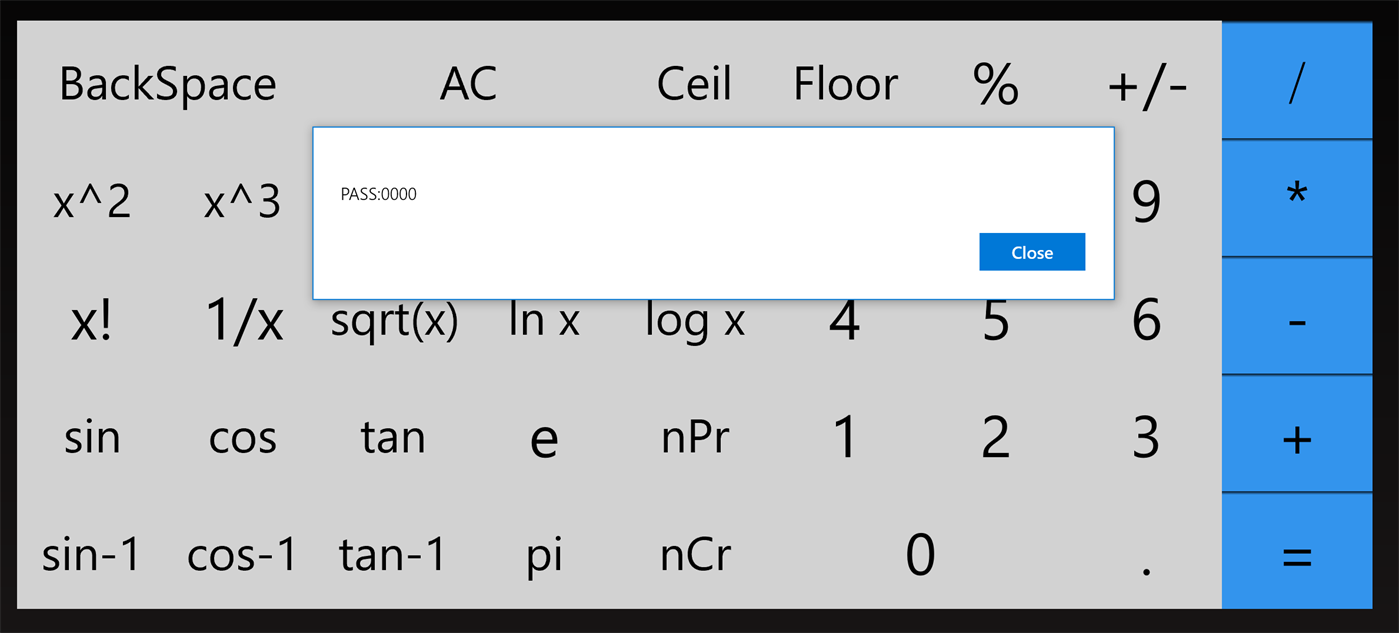Select the divide operator
The height and width of the screenshot is (633, 1399).
click(x=1296, y=82)
